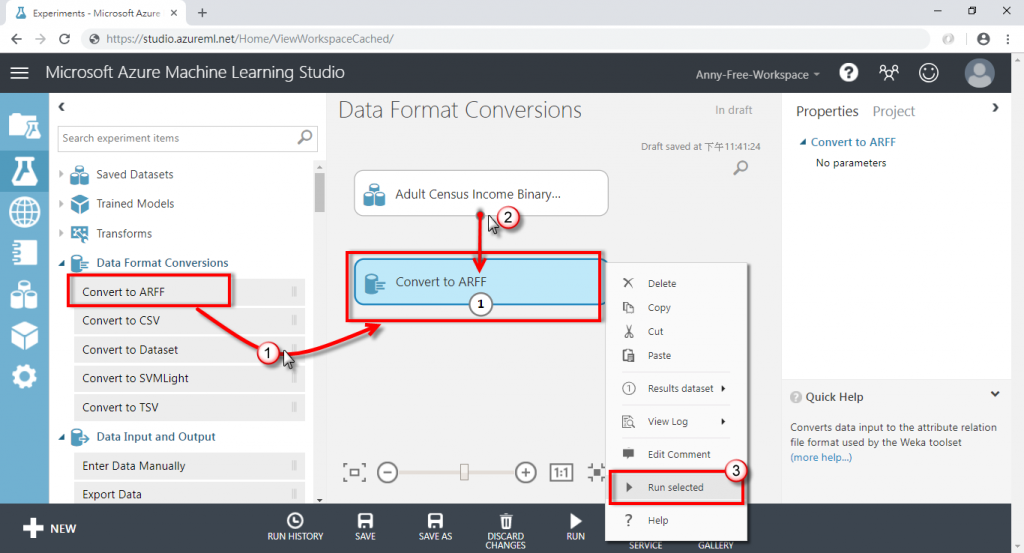Collapse the Convert to ARFF properties section
This screenshot has height=553, width=1024.
point(803,142)
